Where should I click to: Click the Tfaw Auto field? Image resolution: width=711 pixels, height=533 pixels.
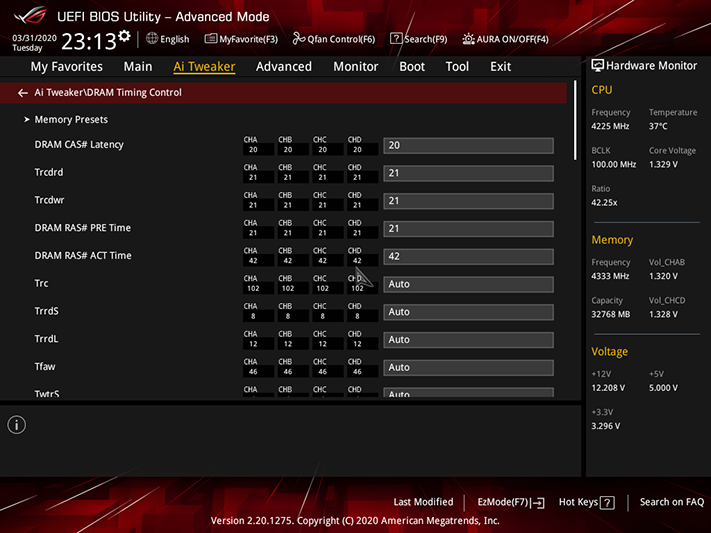468,367
